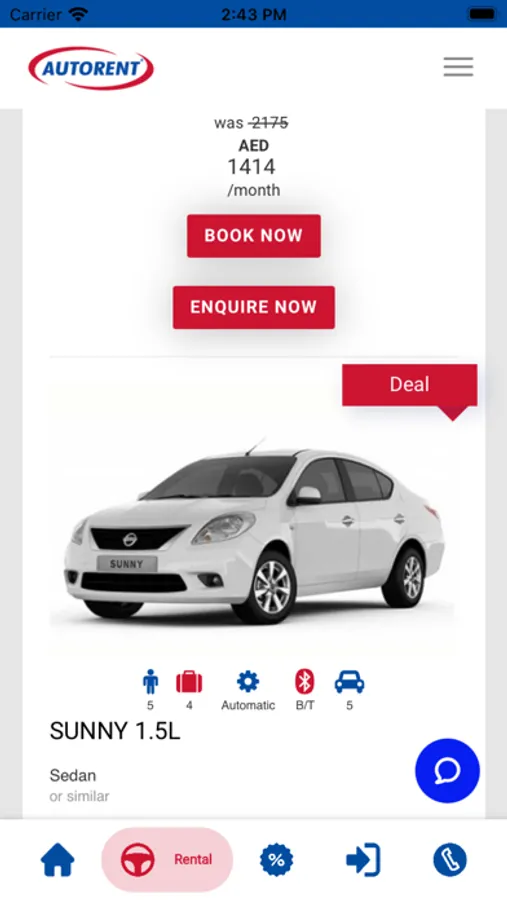The image size is (507, 900).
Task: Open the hamburger menu
Action: tap(458, 67)
